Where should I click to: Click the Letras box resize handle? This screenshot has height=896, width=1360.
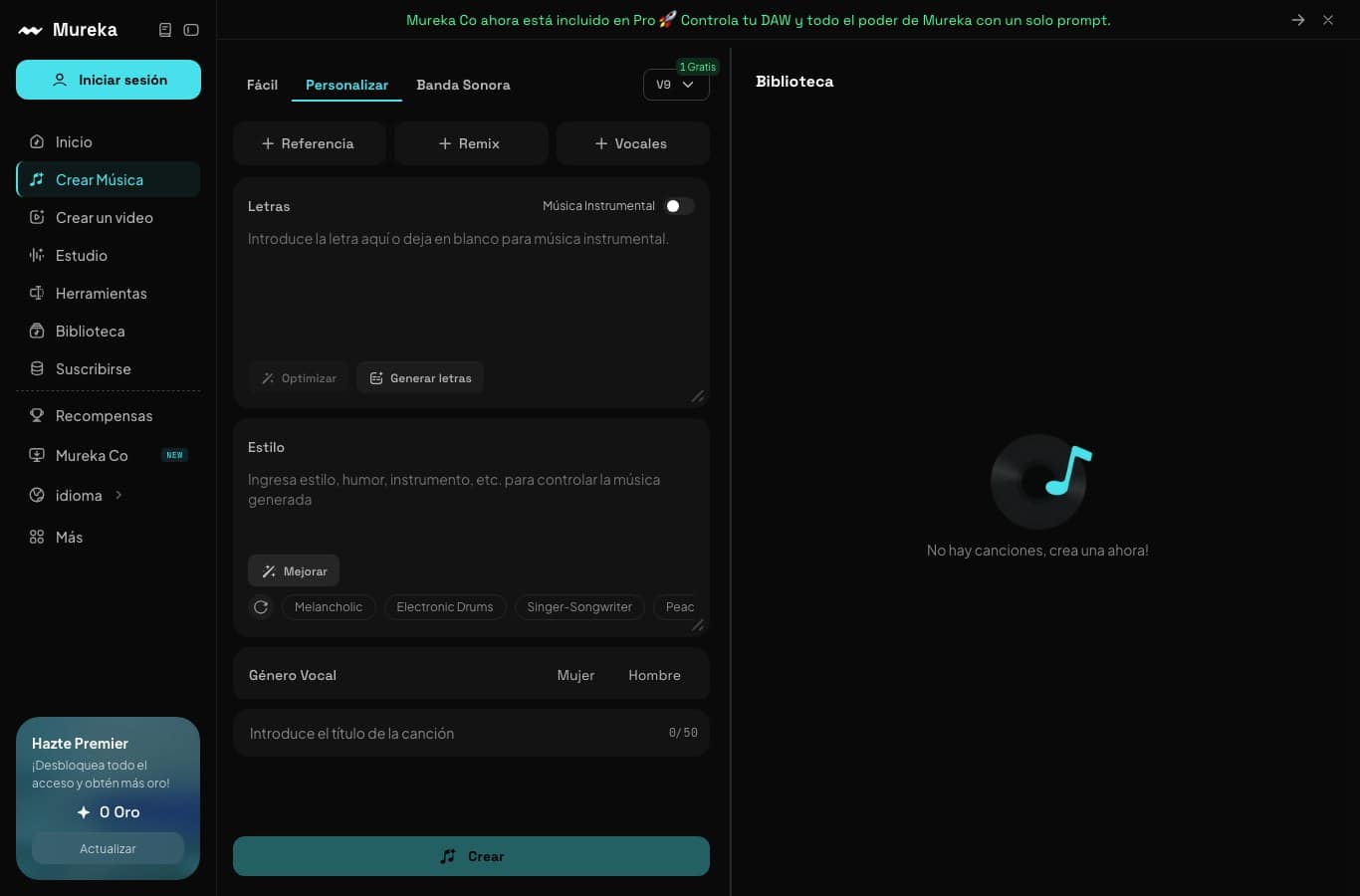click(697, 396)
